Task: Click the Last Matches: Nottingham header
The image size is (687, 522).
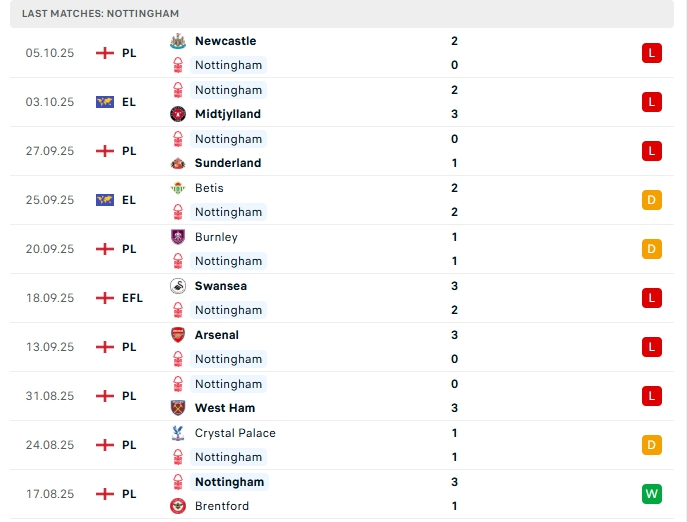Action: [100, 14]
